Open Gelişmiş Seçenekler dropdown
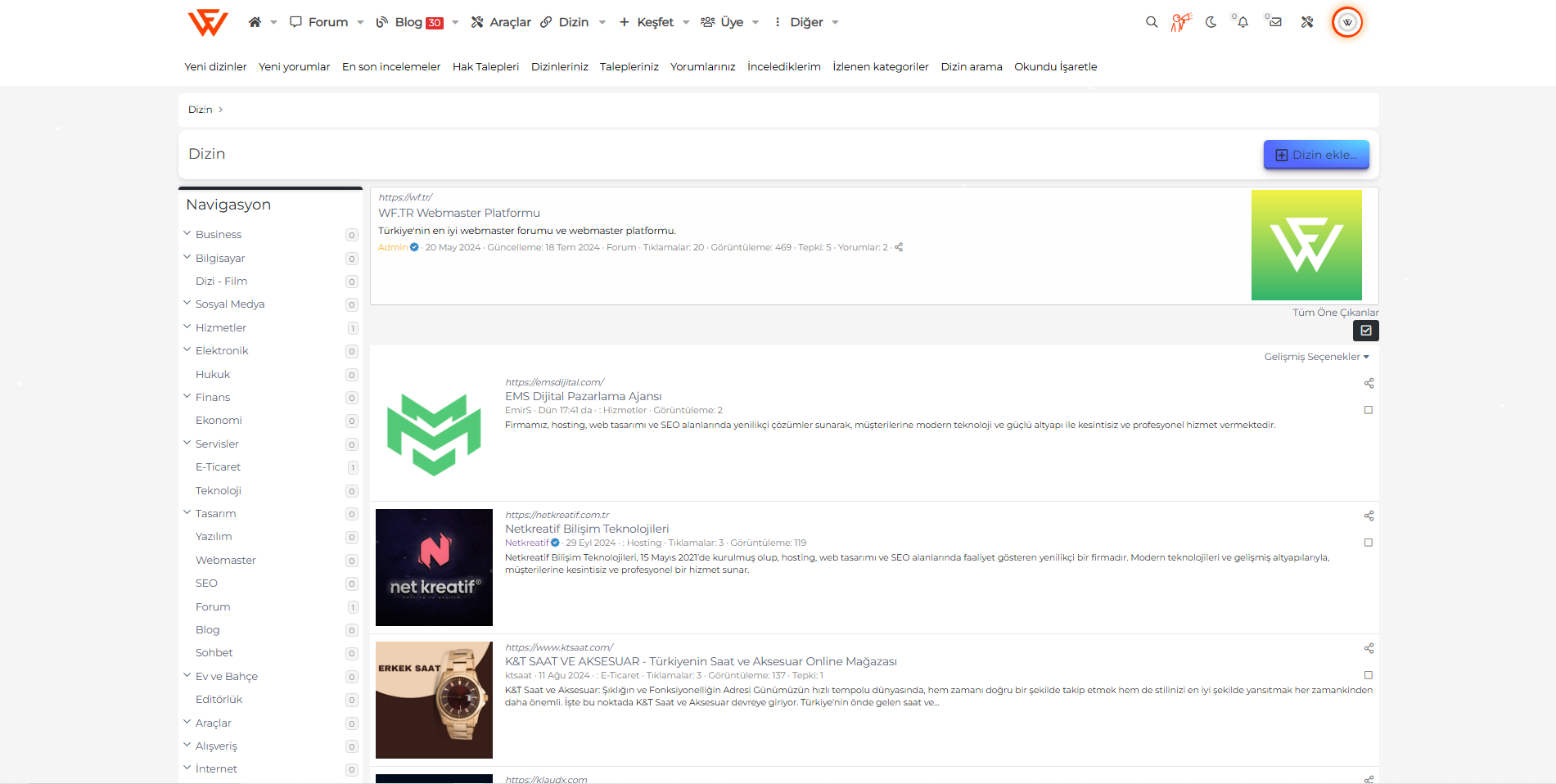This screenshot has width=1556, height=784. click(x=1316, y=357)
